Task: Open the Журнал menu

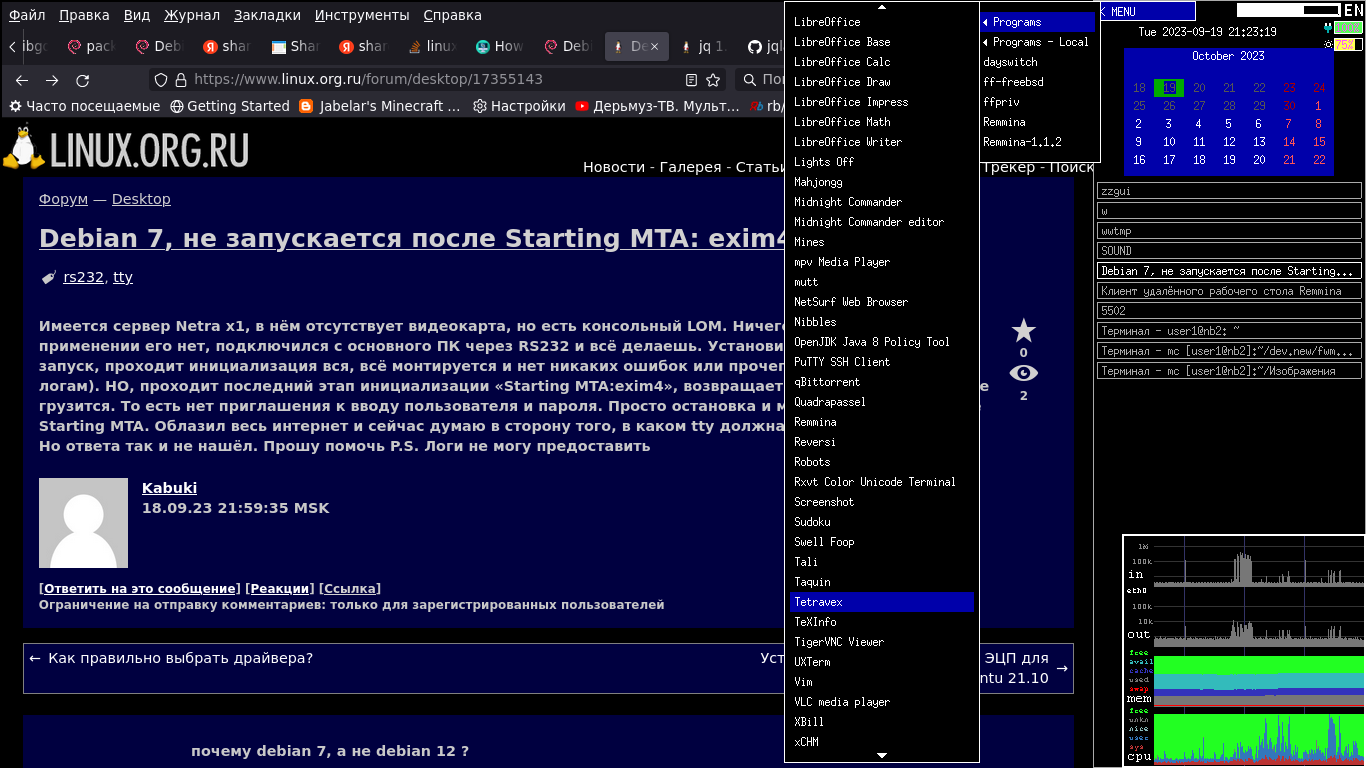Action: click(x=192, y=15)
